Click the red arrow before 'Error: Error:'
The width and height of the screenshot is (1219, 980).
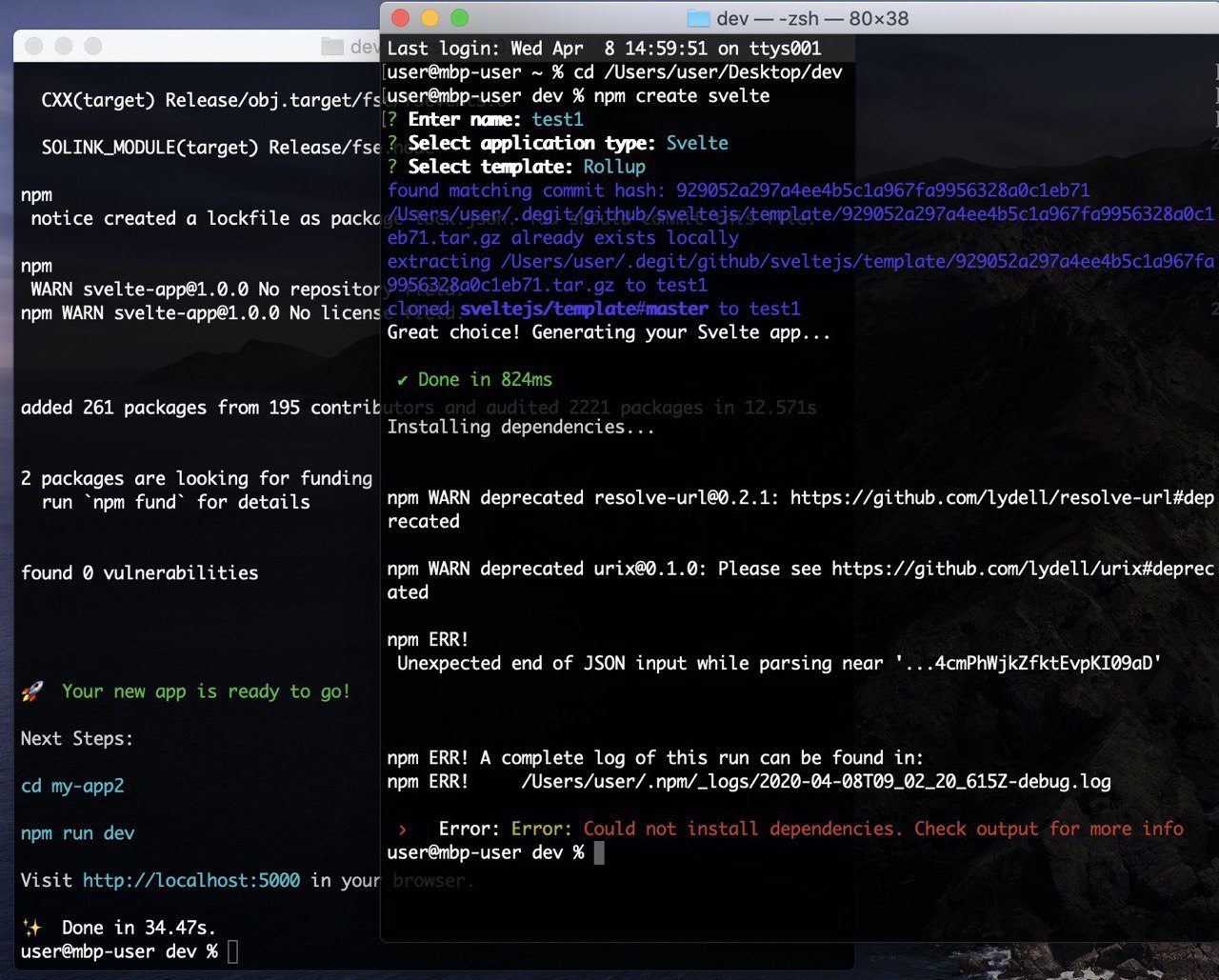click(x=403, y=830)
